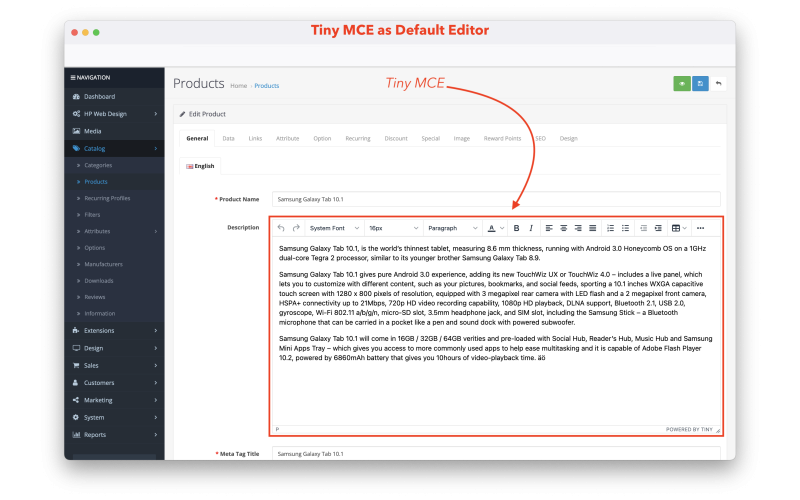Viewport: 800px width, 500px height.
Task: Expand the Marketing menu
Action: click(114, 400)
